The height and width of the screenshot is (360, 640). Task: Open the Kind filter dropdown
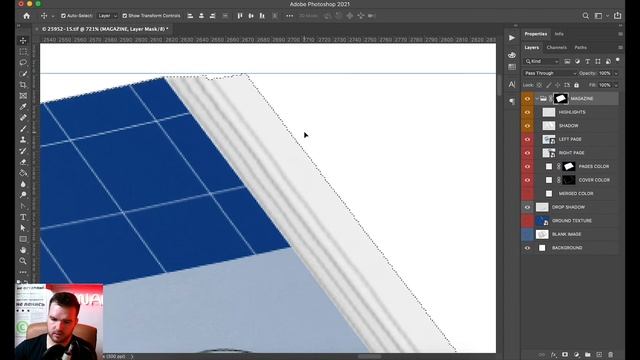coord(542,61)
